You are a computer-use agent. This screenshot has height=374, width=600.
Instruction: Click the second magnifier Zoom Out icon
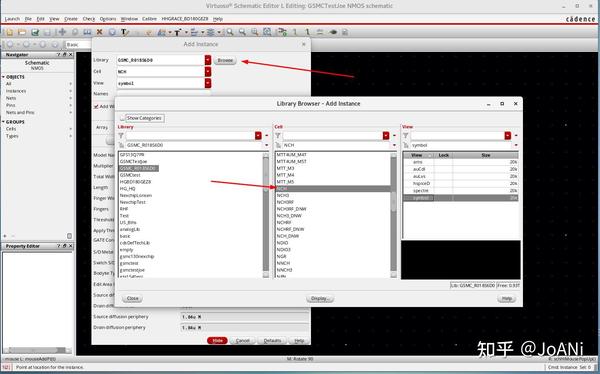point(242,33)
